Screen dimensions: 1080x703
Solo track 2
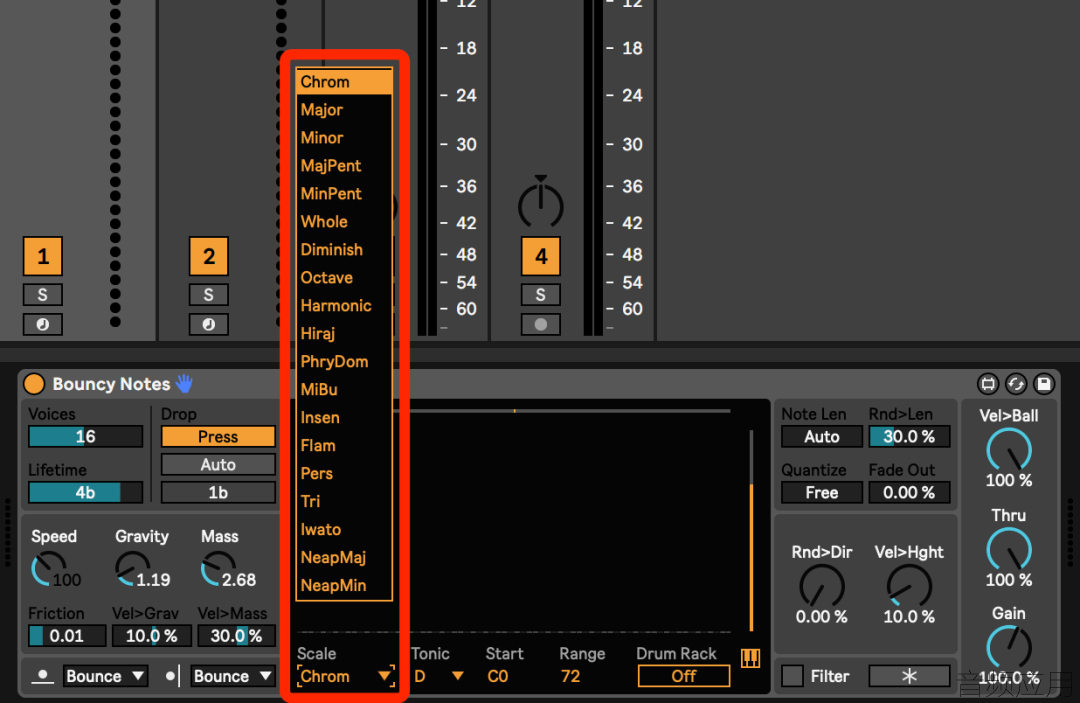(209, 295)
